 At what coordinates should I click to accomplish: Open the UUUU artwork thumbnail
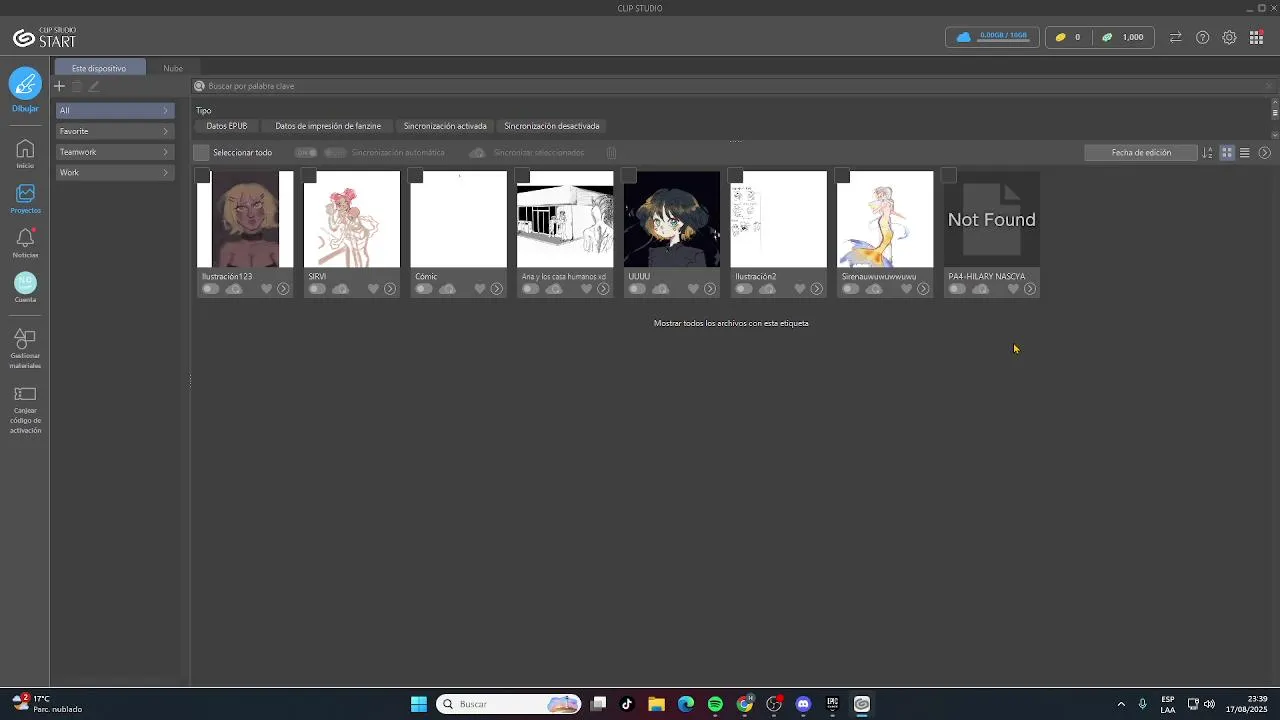click(672, 219)
